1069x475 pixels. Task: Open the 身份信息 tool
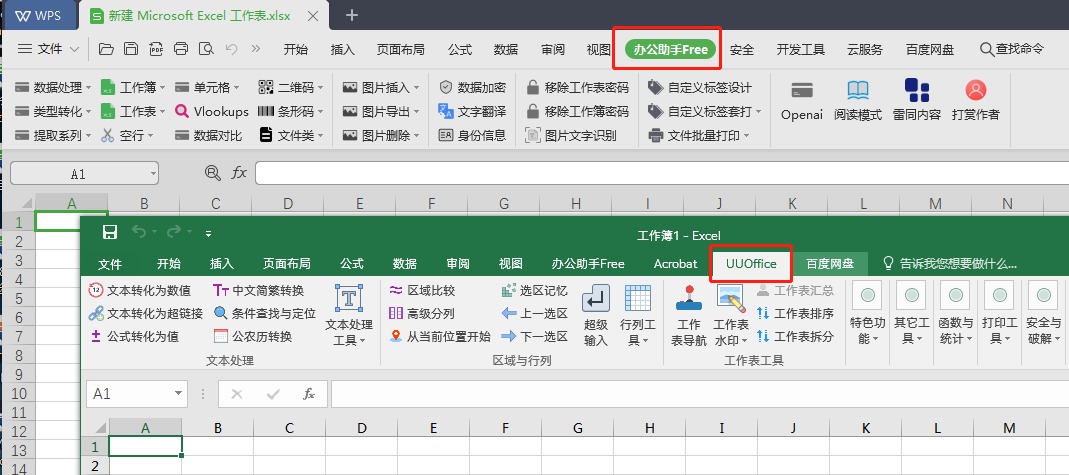[472, 135]
